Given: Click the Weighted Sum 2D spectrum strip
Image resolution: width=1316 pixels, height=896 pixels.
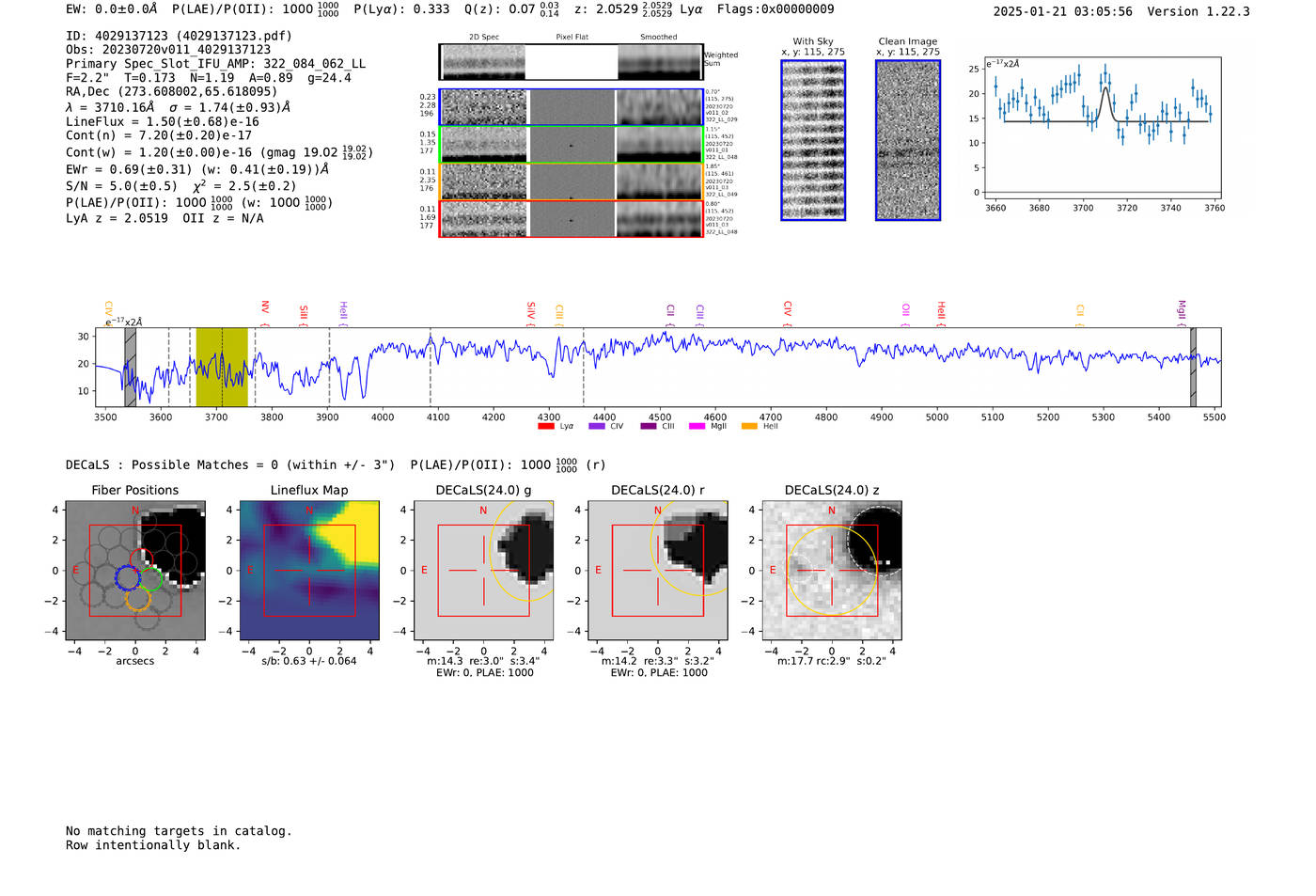Looking at the screenshot, I should (x=571, y=62).
